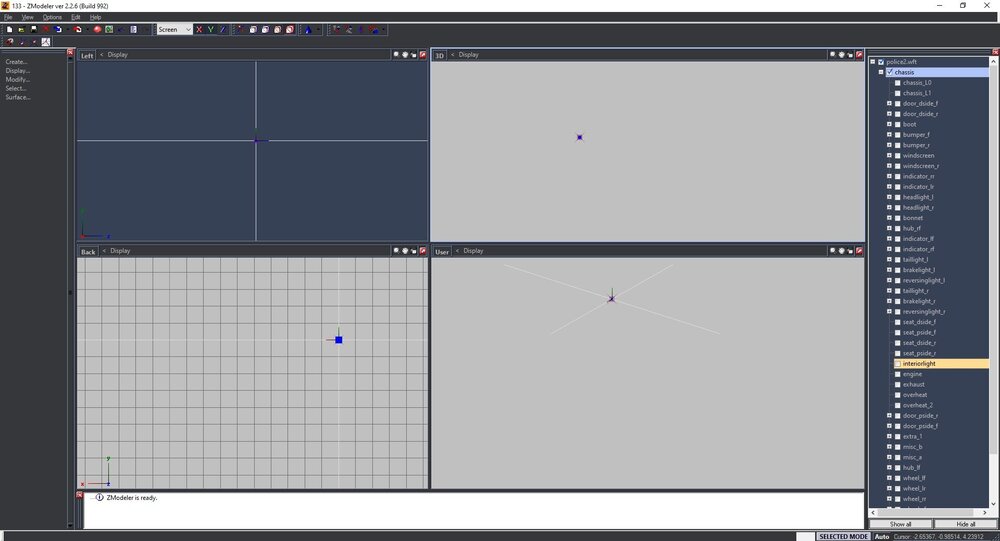Viewport: 1000px width, 541px height.
Task: Click the Open file toolbar icon
Action: [x=22, y=29]
